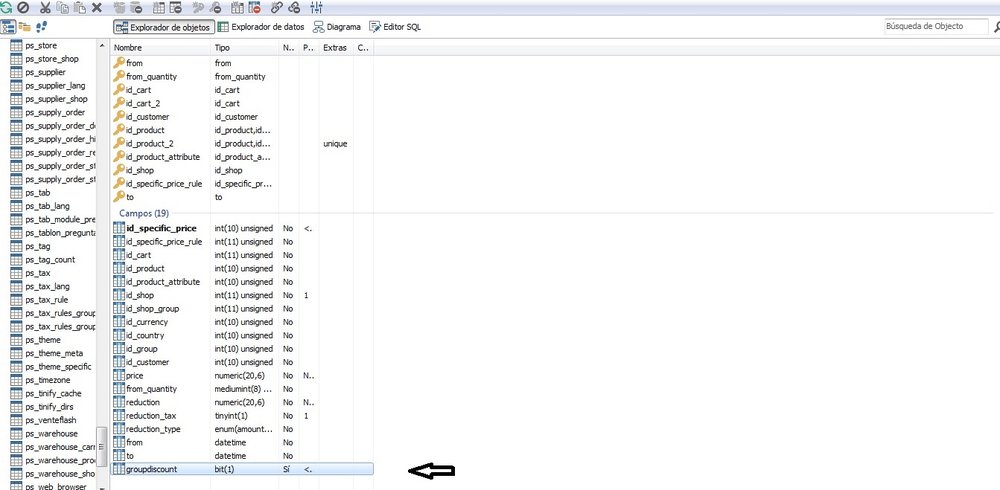
Task: Select ps_tag_count table
Action: pyautogui.click(x=50, y=260)
